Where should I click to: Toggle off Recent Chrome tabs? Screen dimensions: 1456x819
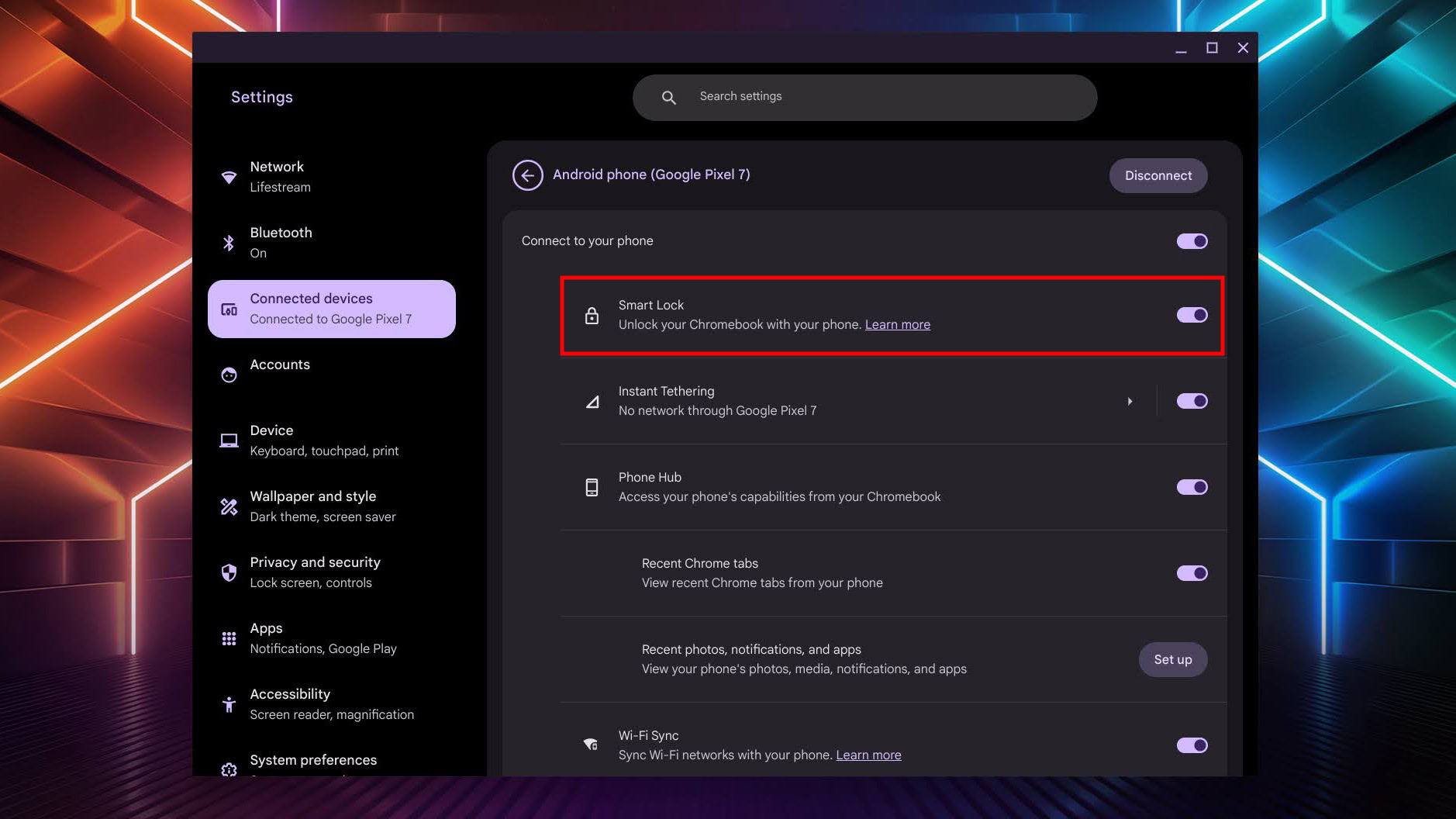coord(1192,573)
